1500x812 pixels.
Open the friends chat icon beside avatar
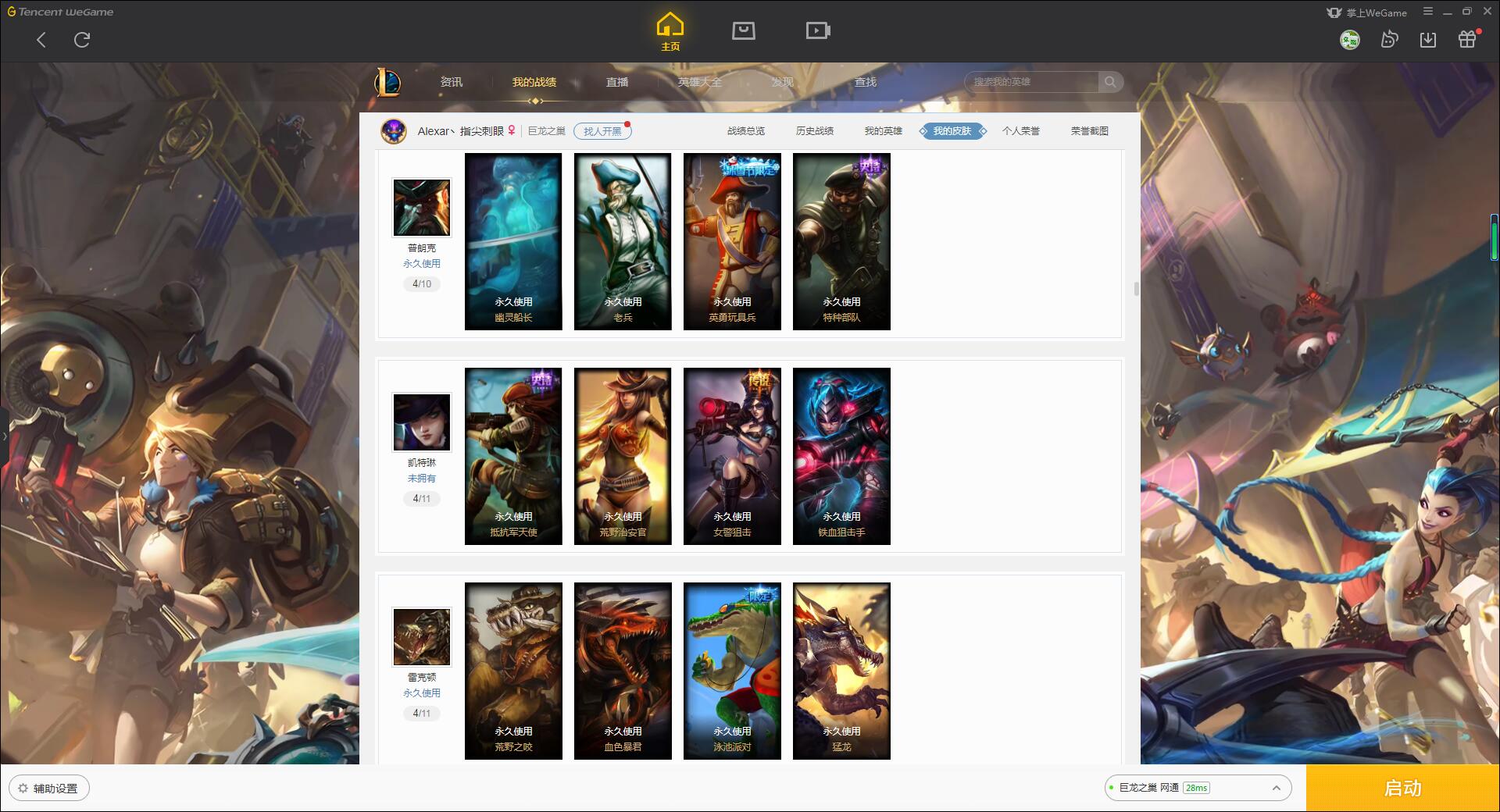1389,39
